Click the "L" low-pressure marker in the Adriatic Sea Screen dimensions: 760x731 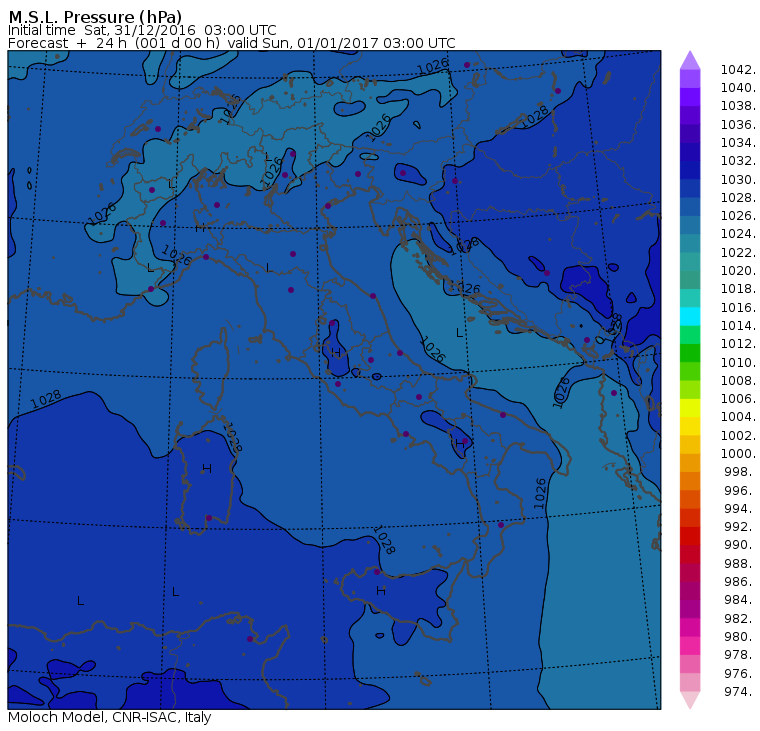(x=459, y=333)
